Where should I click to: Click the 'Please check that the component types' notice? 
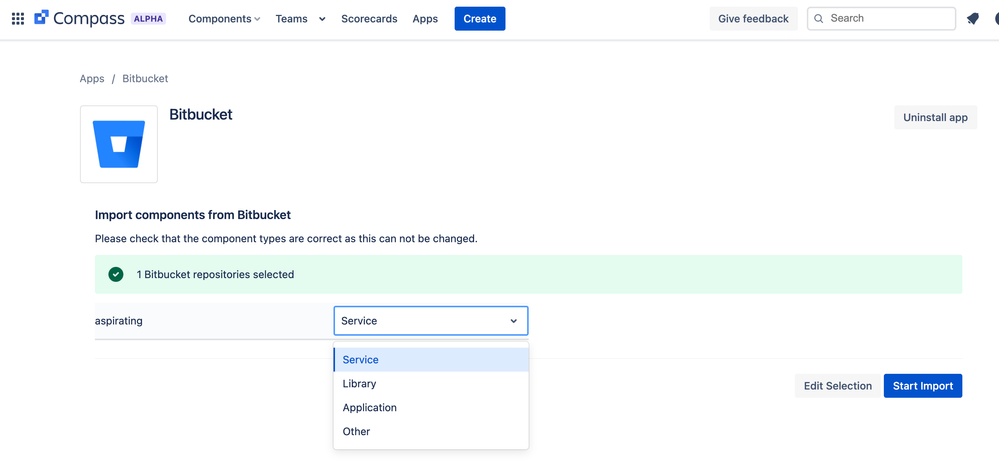(x=286, y=240)
